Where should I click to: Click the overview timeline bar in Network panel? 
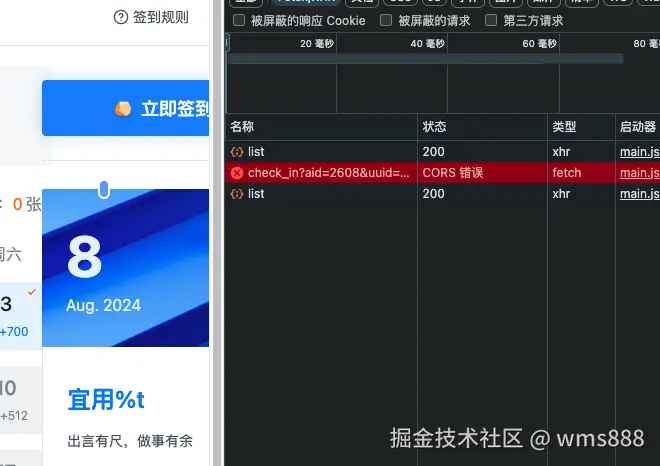425,58
